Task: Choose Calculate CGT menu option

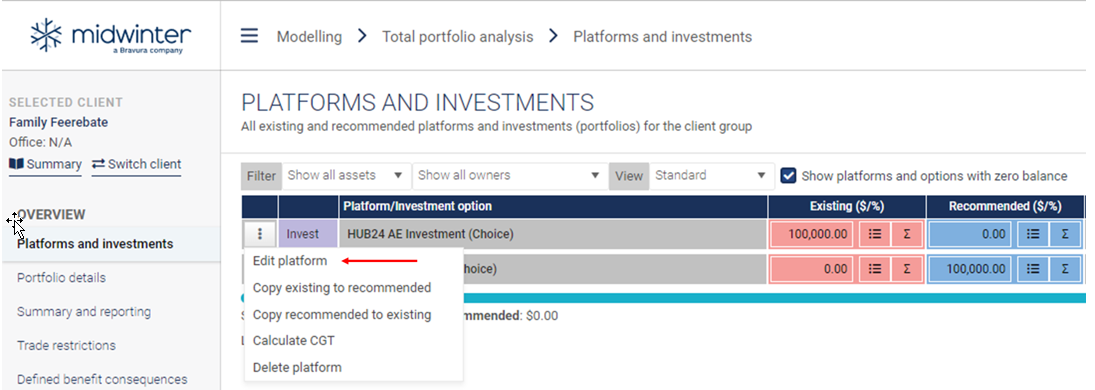Action: 294,341
